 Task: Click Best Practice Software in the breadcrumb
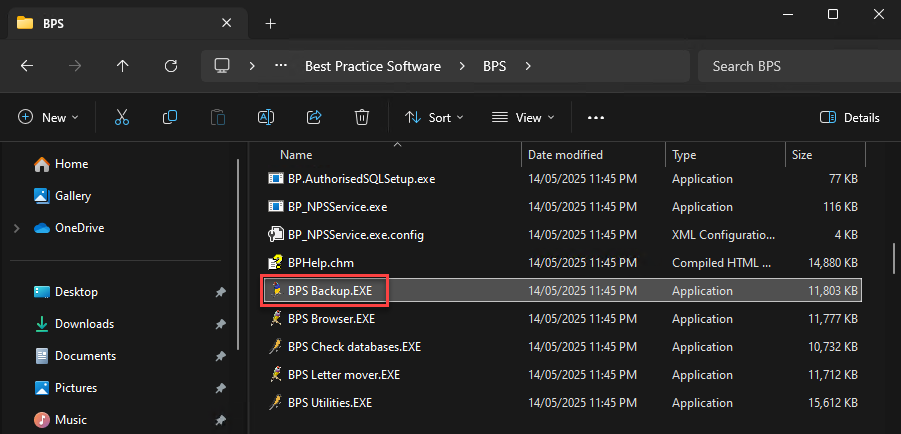[373, 66]
